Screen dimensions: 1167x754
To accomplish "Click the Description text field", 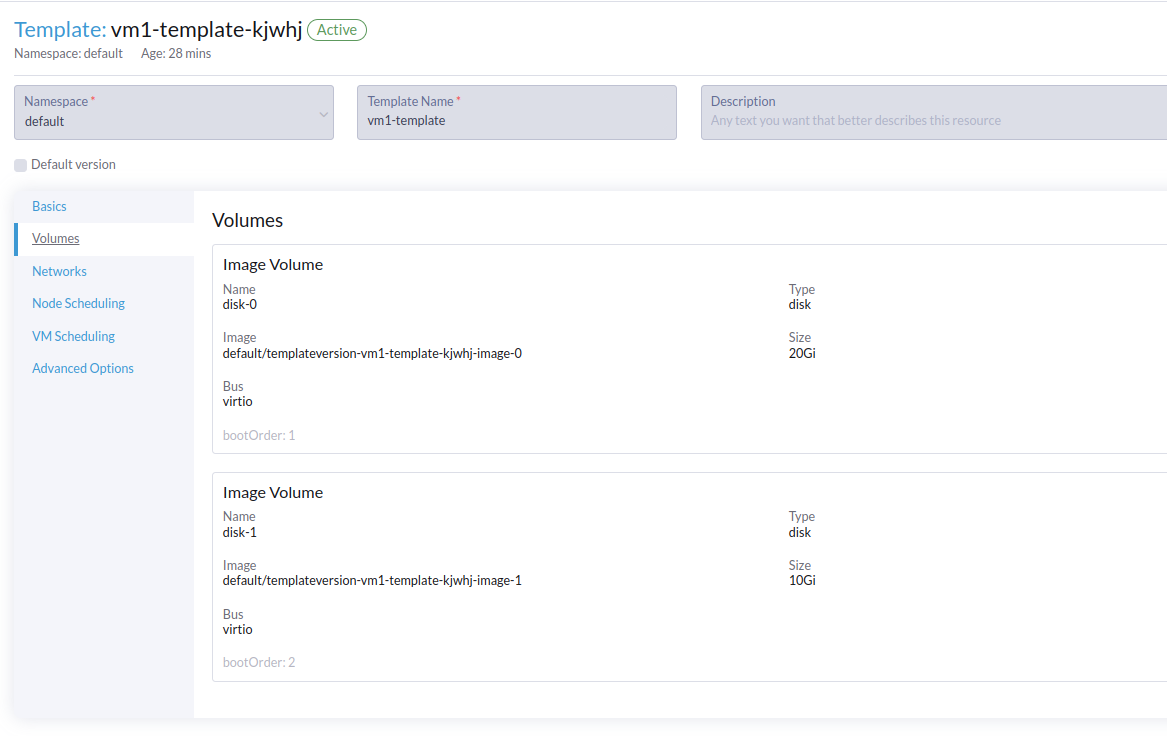I will click(x=930, y=120).
